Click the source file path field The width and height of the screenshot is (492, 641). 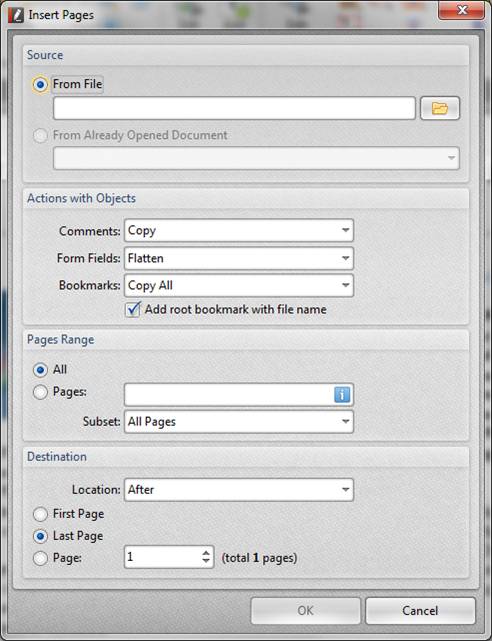(234, 108)
